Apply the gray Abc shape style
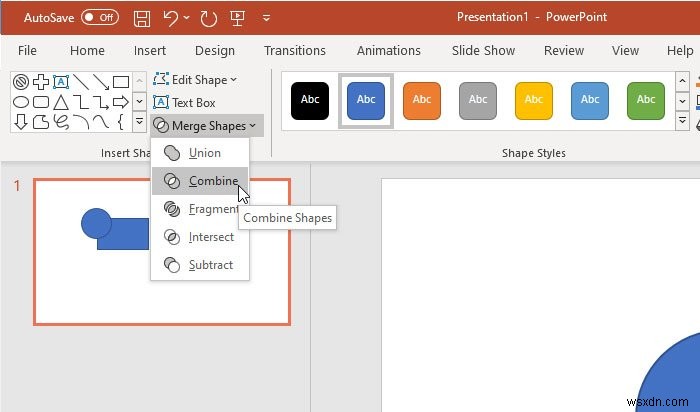 478,101
